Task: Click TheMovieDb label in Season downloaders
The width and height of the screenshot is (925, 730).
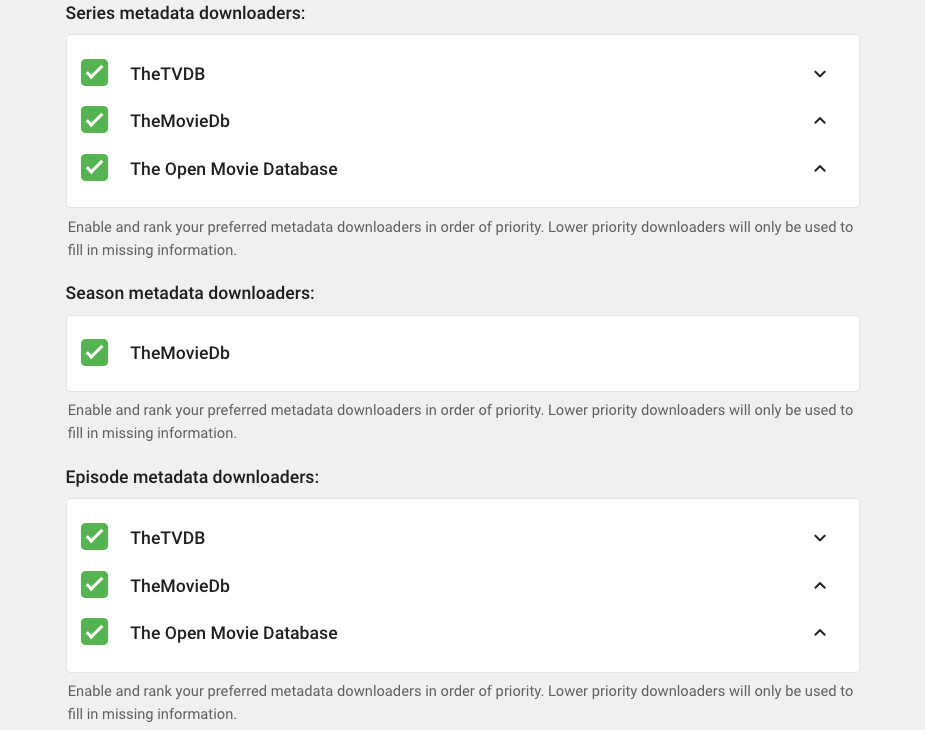Action: [x=180, y=353]
